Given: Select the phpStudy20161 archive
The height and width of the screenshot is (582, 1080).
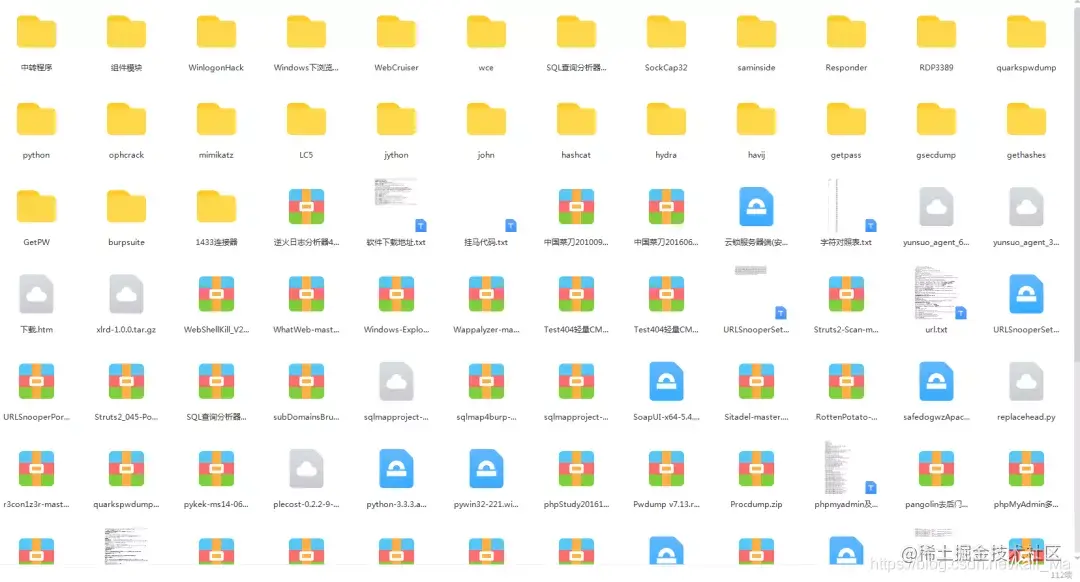Looking at the screenshot, I should pos(577,468).
